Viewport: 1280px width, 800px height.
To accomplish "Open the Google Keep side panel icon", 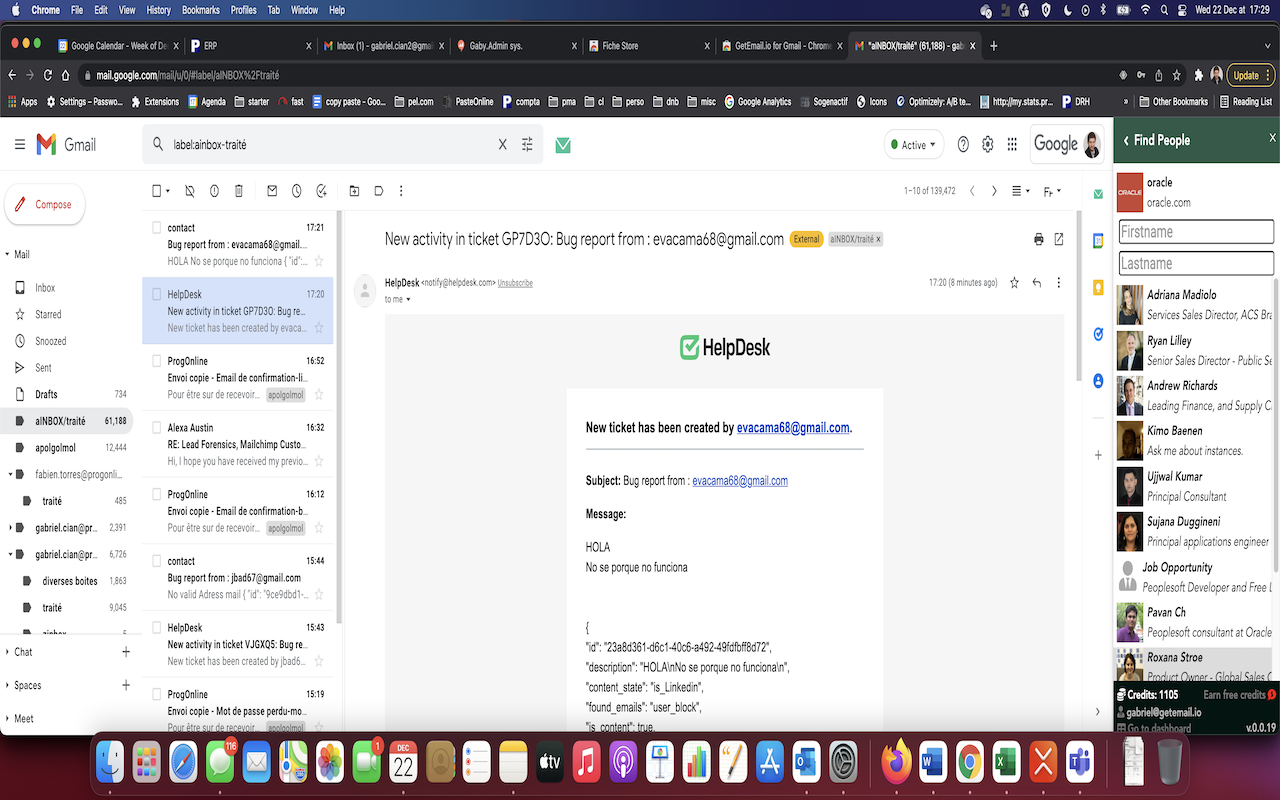I will pos(1098,287).
